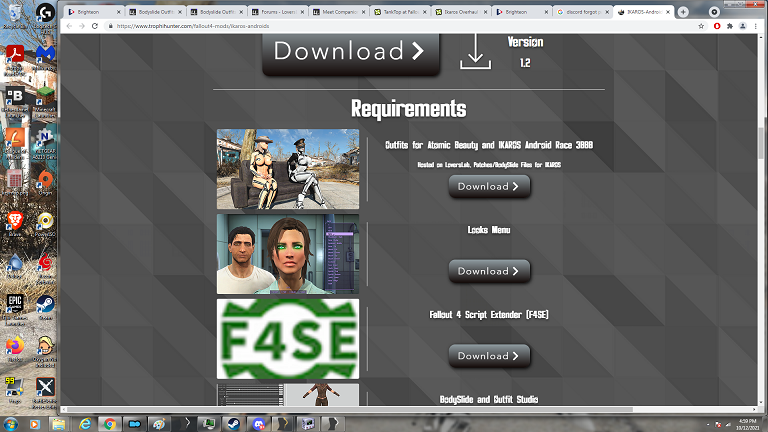Open the Chrome profile avatar
The width and height of the screenshot is (768, 432).
[x=743, y=26]
